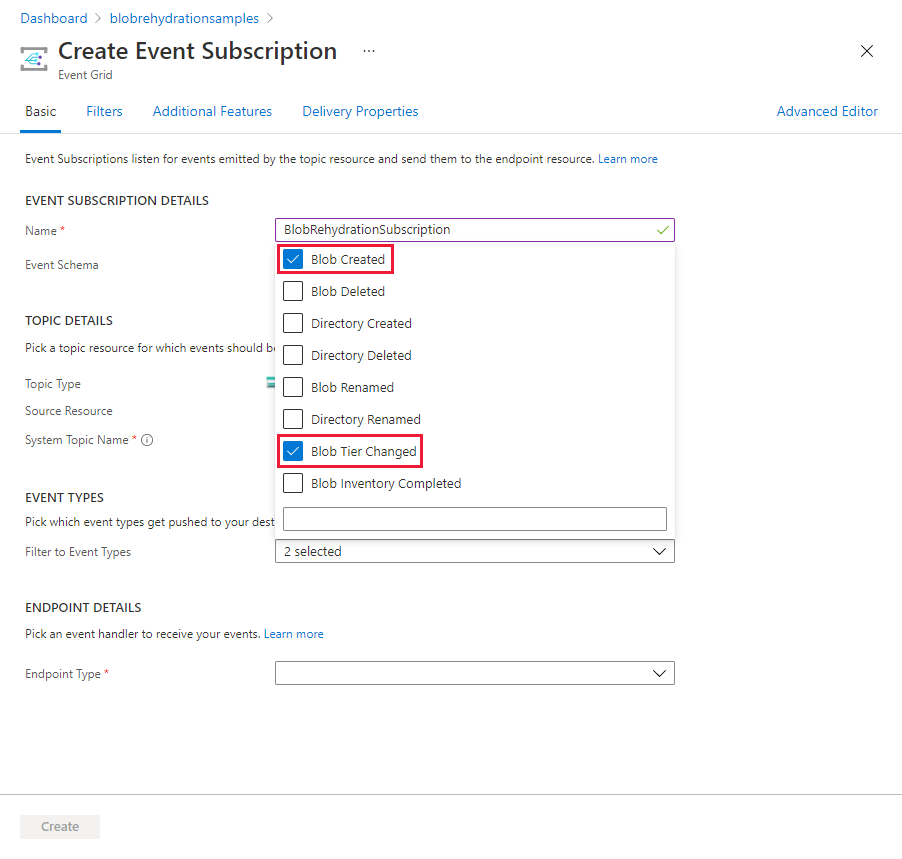This screenshot has width=902, height=859.
Task: Check the Blob Inventory Completed checkbox
Action: [x=293, y=483]
